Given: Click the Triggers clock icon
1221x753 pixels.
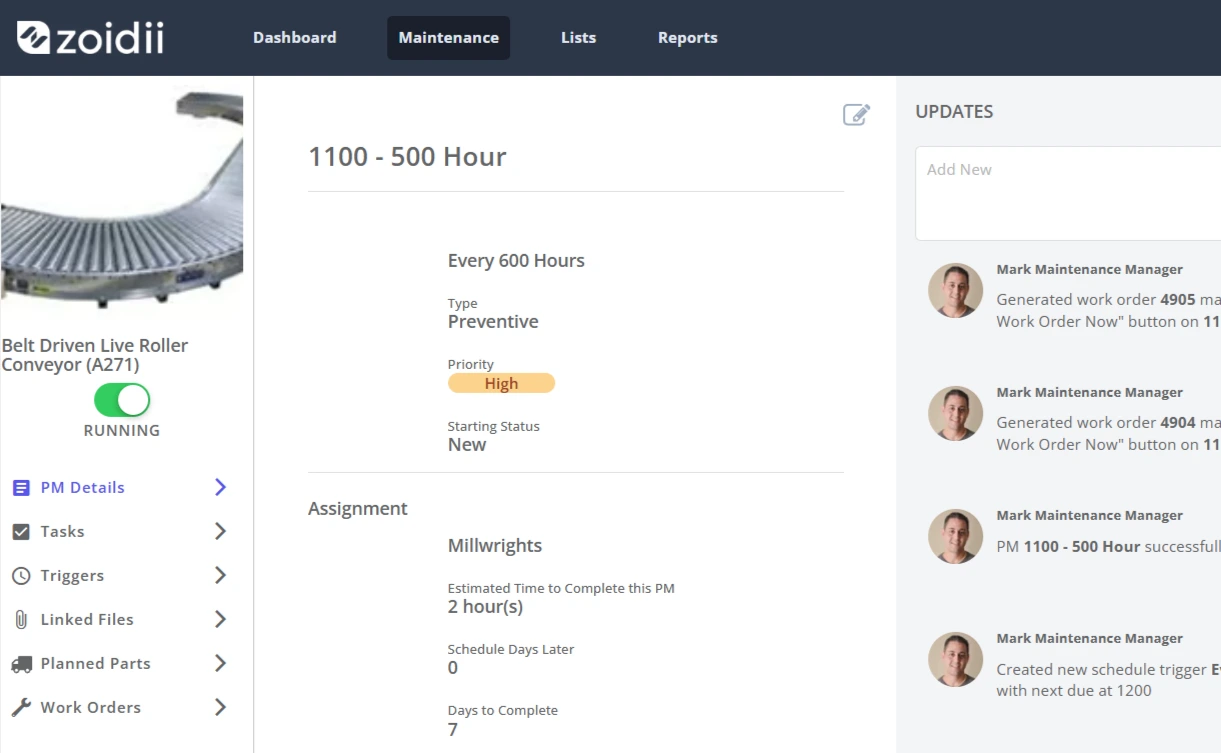Looking at the screenshot, I should point(21,576).
